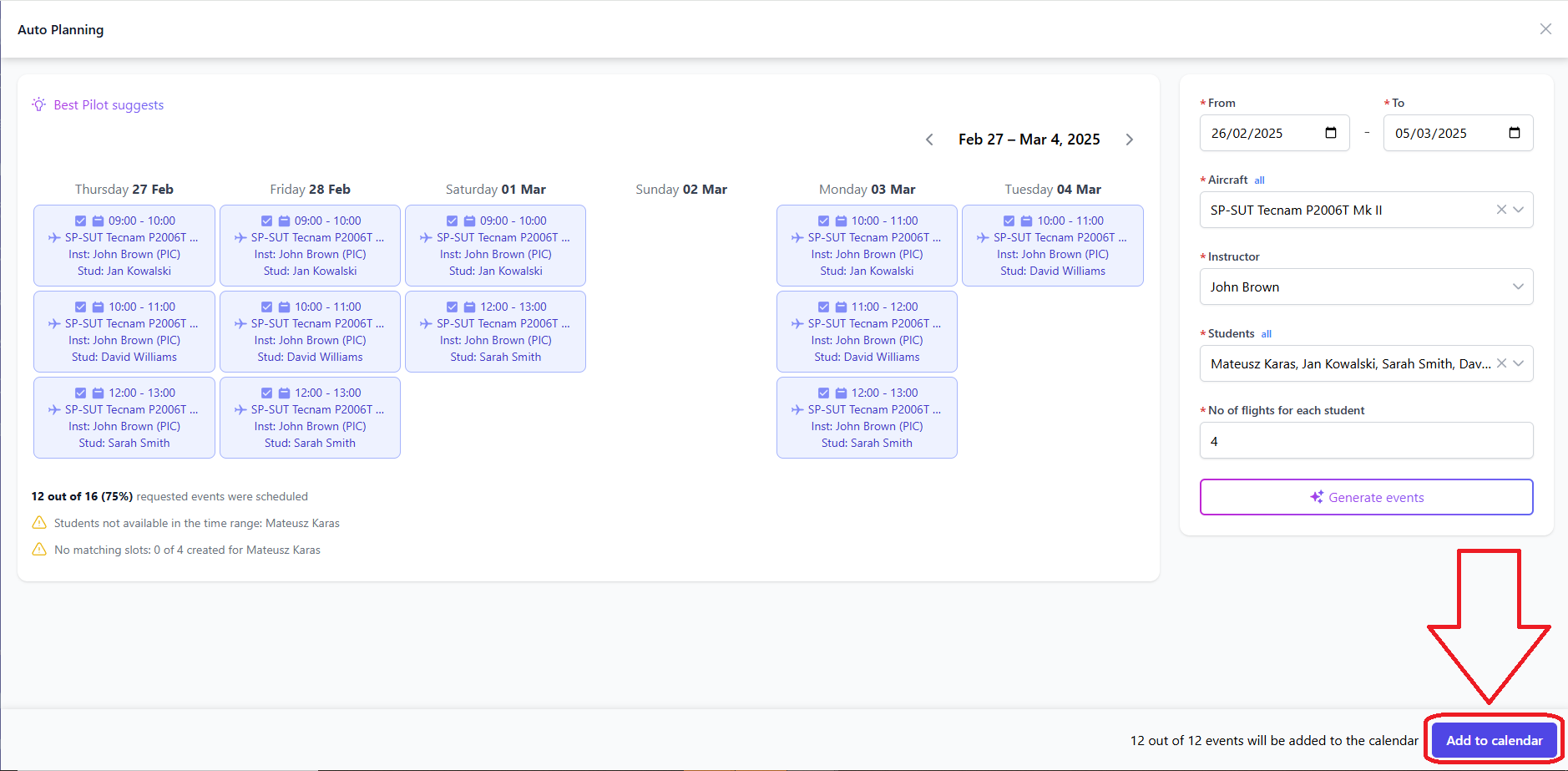This screenshot has width=1568, height=771.
Task: Click airplane icon on Monday 12:00 event
Action: click(x=797, y=409)
